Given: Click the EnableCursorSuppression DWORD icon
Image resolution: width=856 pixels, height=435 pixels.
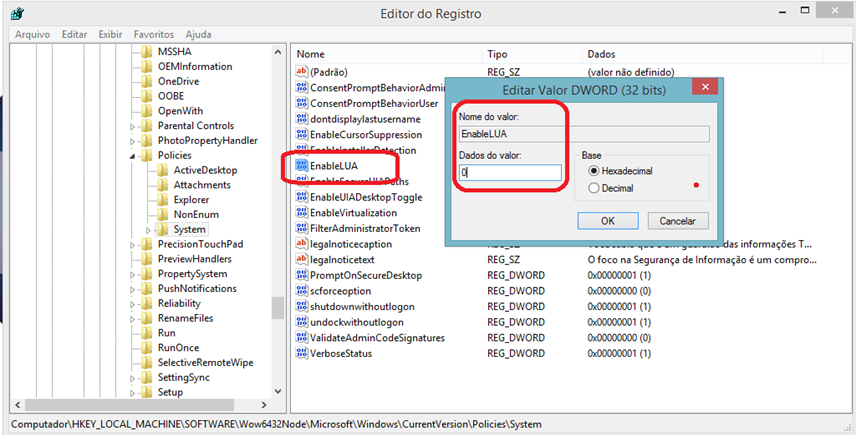Looking at the screenshot, I should click(301, 134).
